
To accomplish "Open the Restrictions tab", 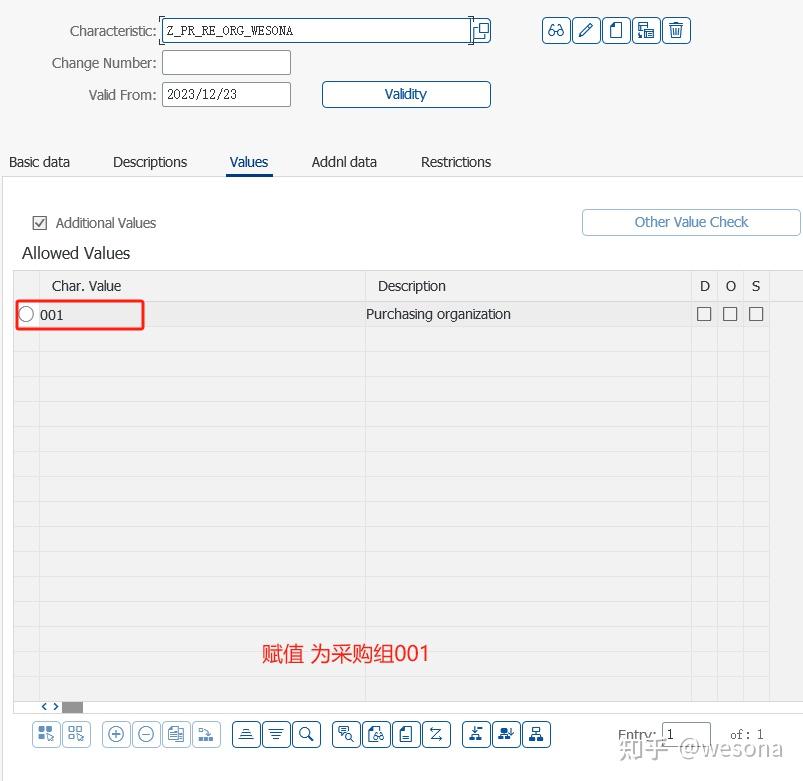I will coord(455,162).
